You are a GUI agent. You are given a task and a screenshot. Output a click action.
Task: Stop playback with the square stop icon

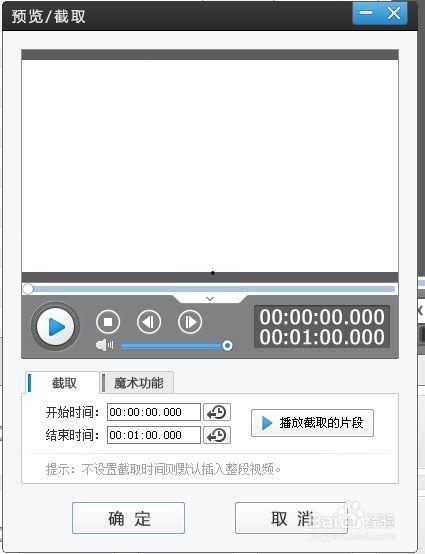[108, 322]
